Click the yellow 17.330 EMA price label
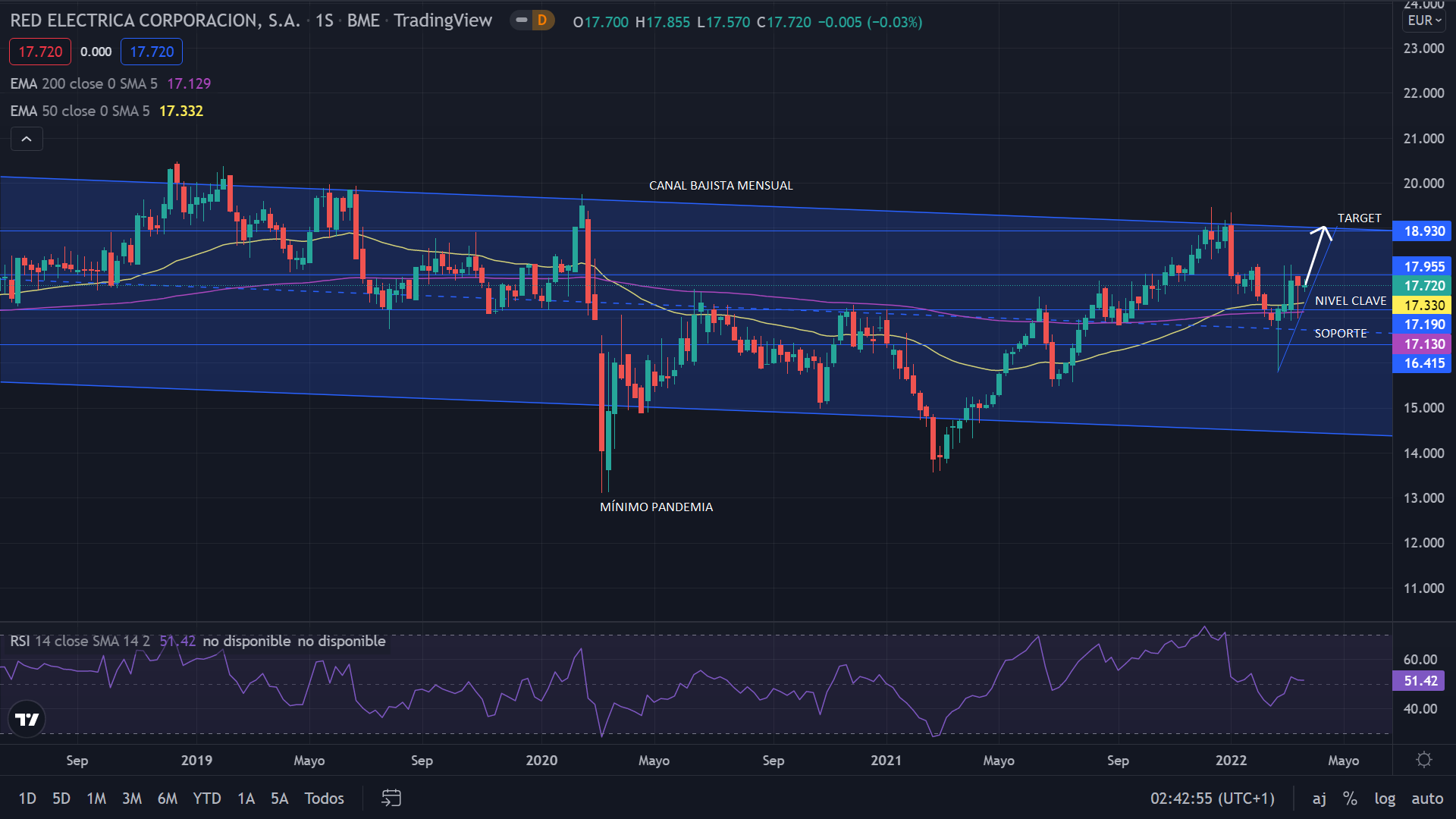Viewport: 1456px width, 819px height. coord(1422,306)
